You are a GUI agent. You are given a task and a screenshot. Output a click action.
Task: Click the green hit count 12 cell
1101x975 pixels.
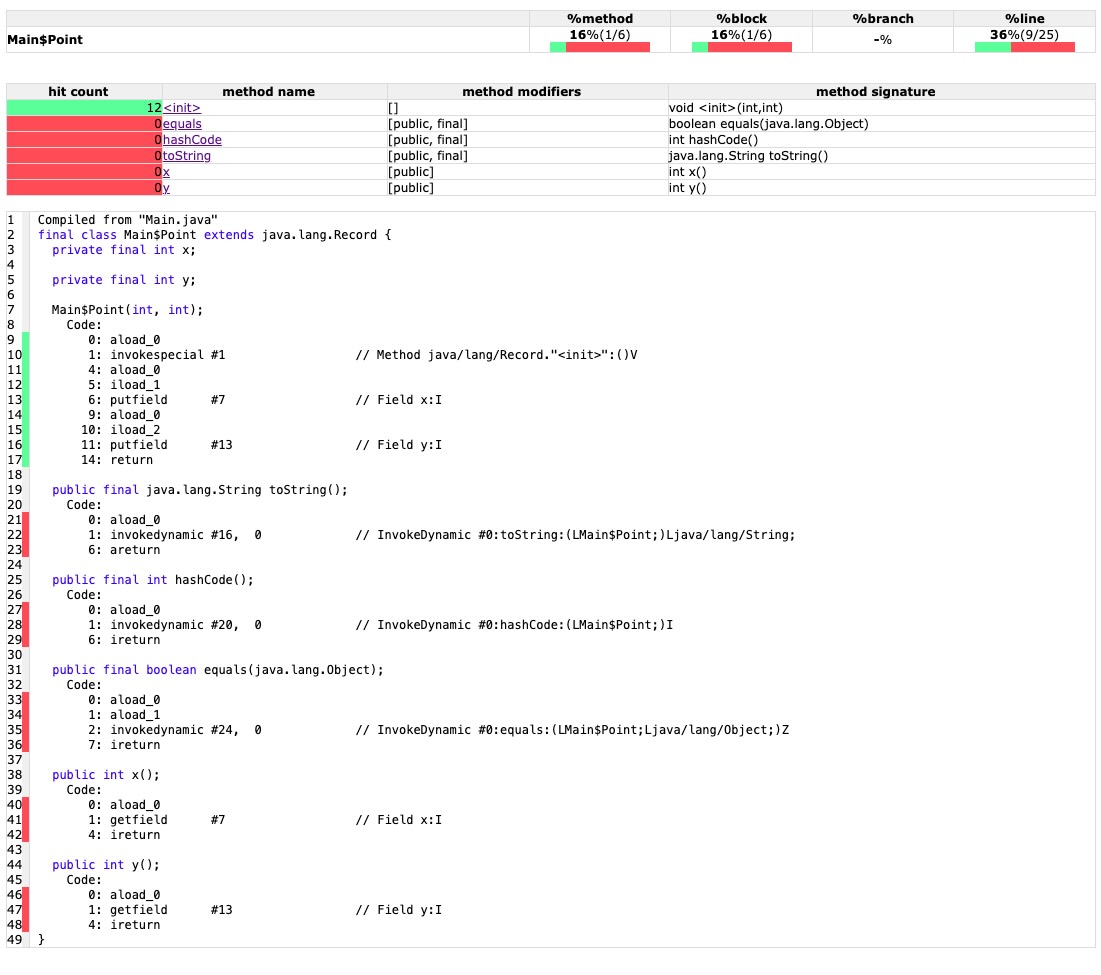(84, 107)
